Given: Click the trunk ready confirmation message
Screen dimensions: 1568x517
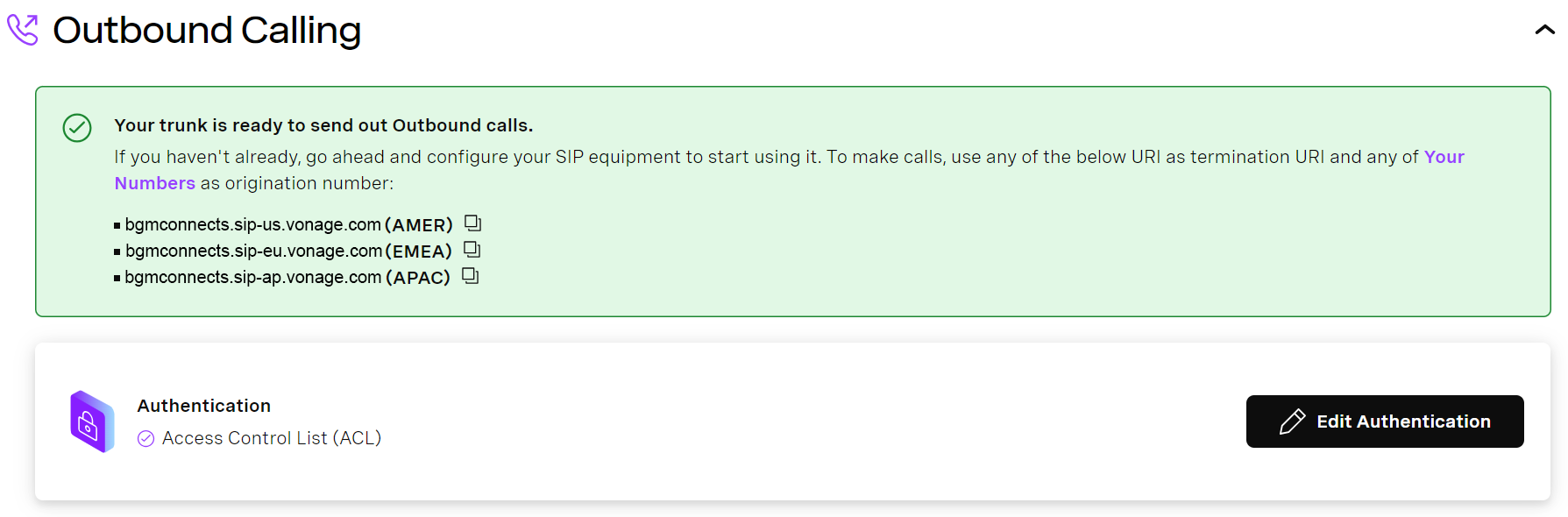Looking at the screenshot, I should (323, 125).
